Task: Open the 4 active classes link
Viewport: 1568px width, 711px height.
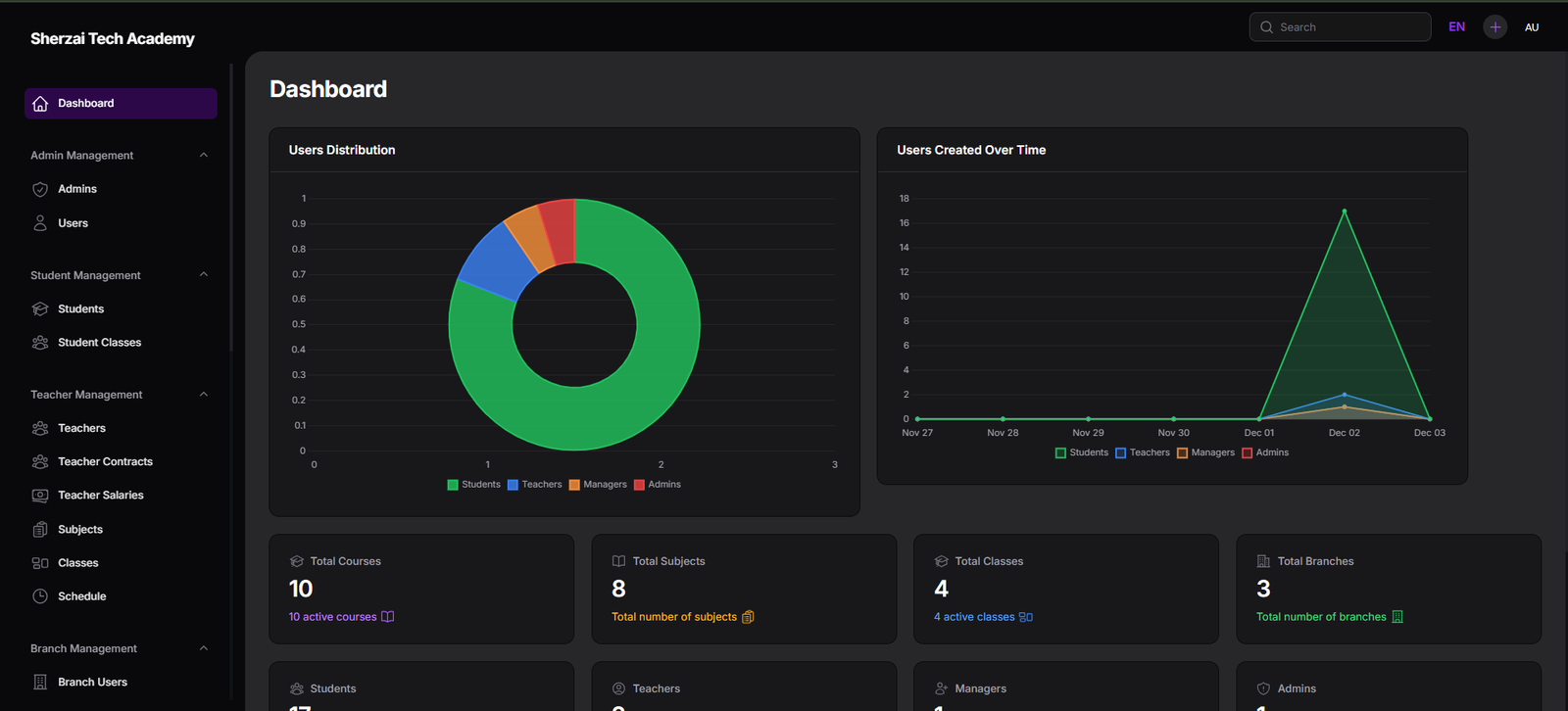Action: click(974, 617)
